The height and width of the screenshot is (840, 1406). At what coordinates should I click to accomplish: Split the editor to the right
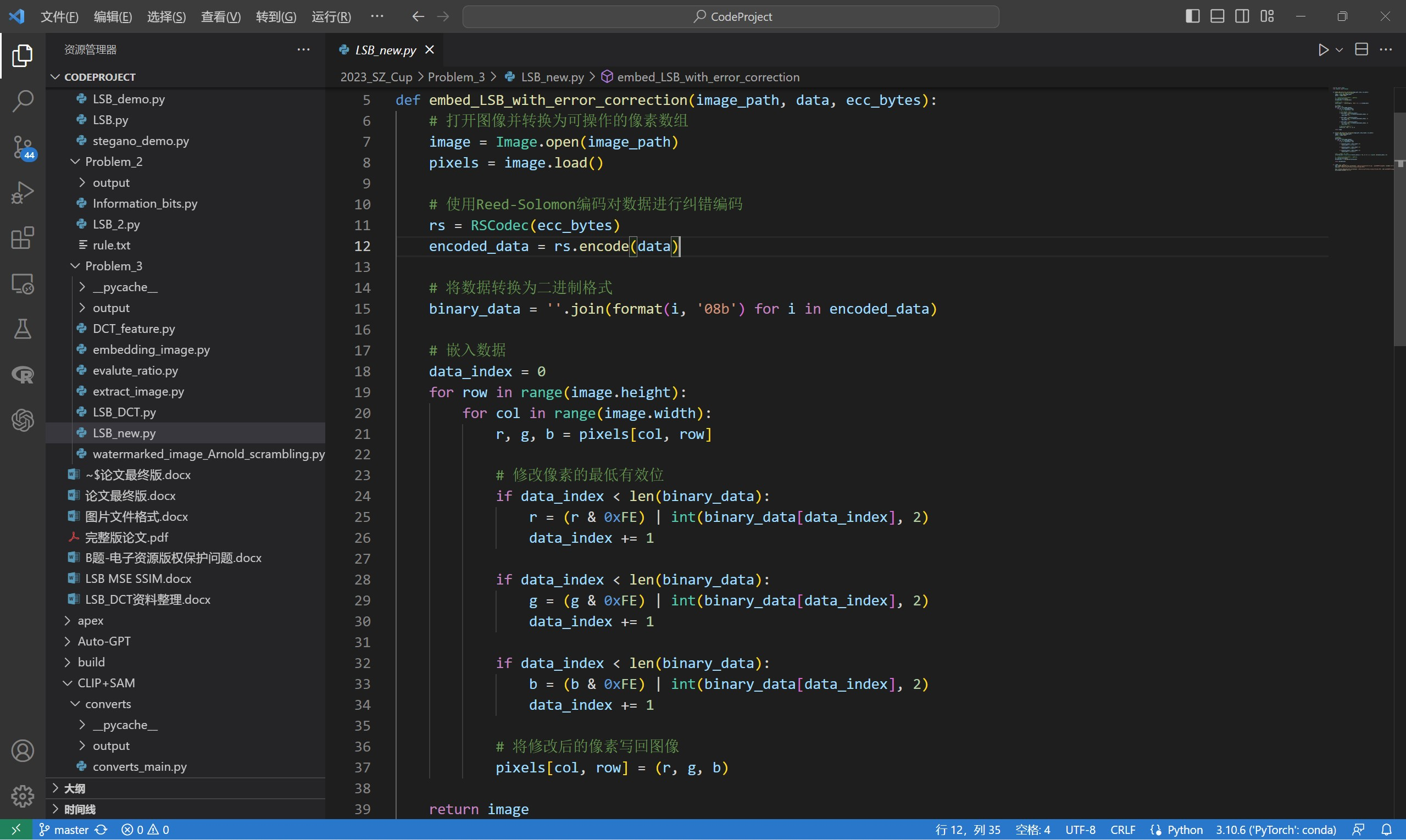point(1361,50)
